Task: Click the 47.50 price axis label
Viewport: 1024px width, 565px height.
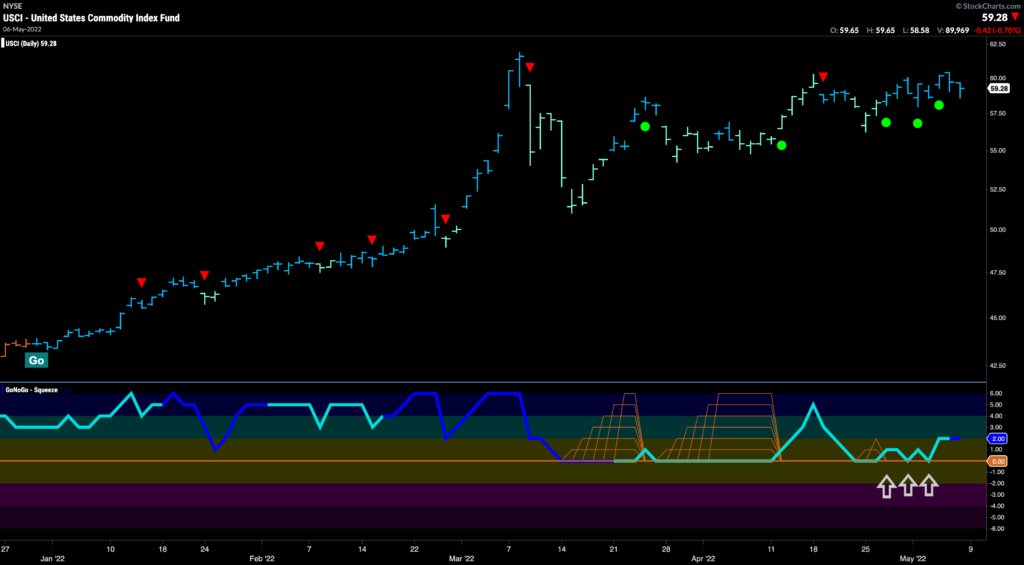Action: [x=997, y=273]
